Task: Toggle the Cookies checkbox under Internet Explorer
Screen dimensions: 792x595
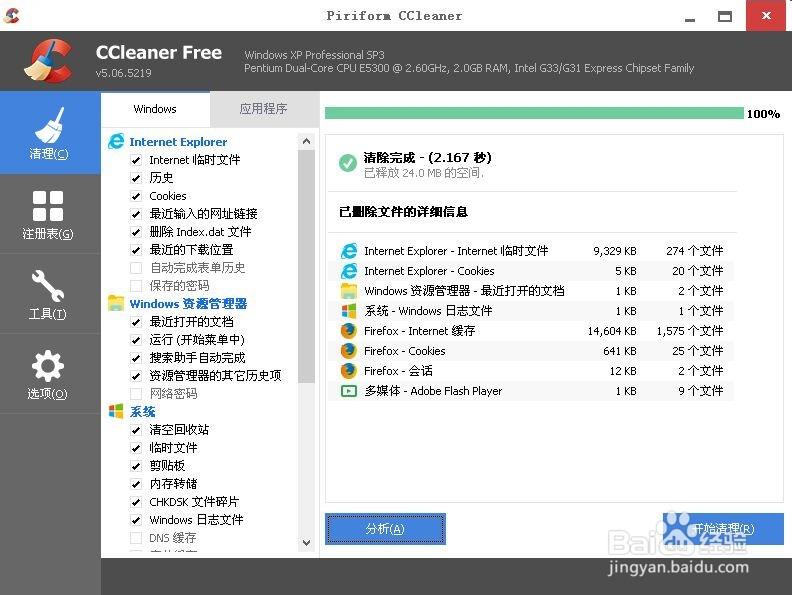Action: [136, 196]
